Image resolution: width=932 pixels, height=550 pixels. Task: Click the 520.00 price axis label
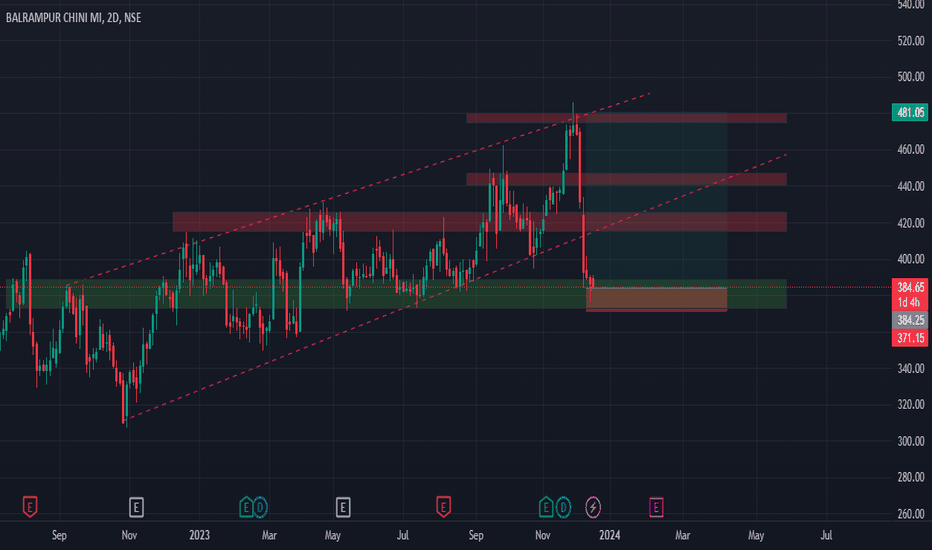point(911,41)
